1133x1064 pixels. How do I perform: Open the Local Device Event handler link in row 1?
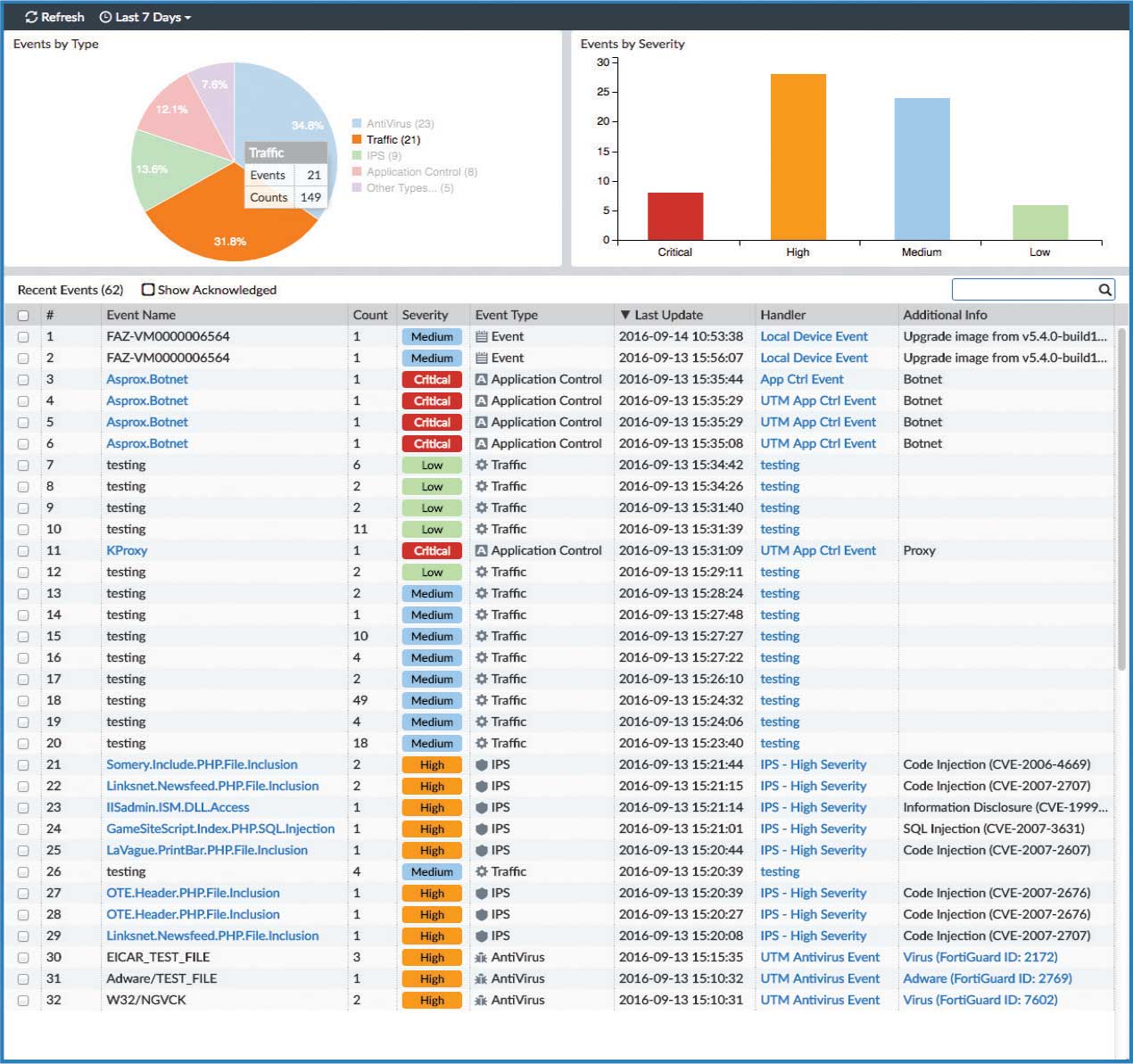(814, 337)
